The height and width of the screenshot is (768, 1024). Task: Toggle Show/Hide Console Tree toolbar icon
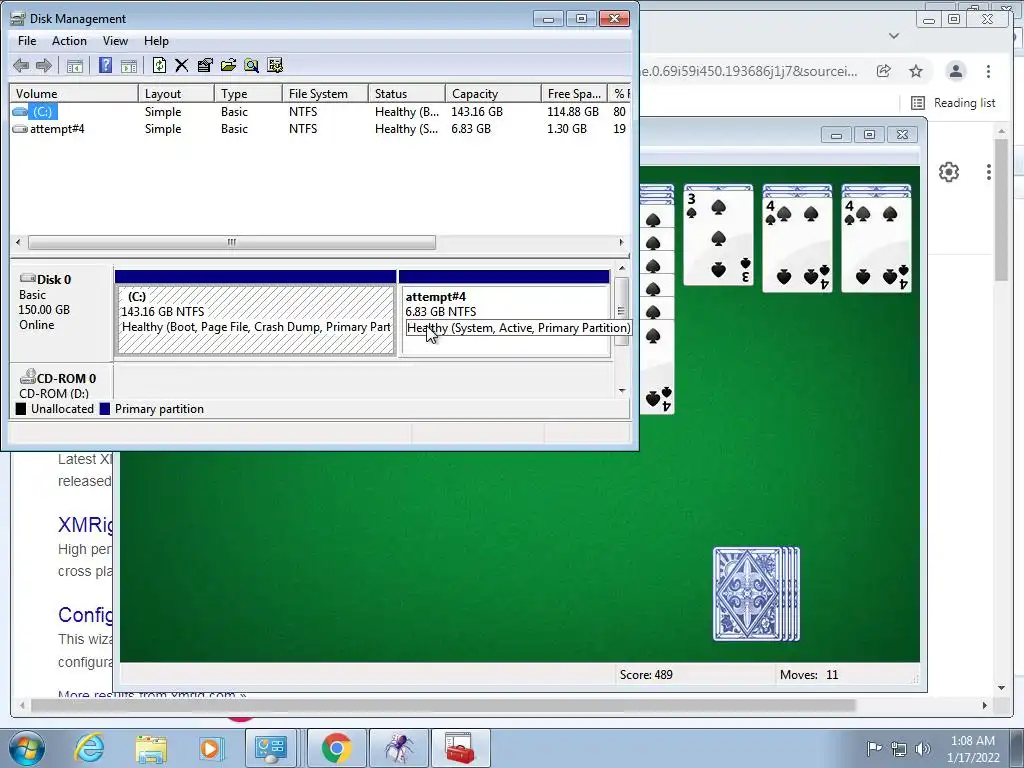(74, 65)
